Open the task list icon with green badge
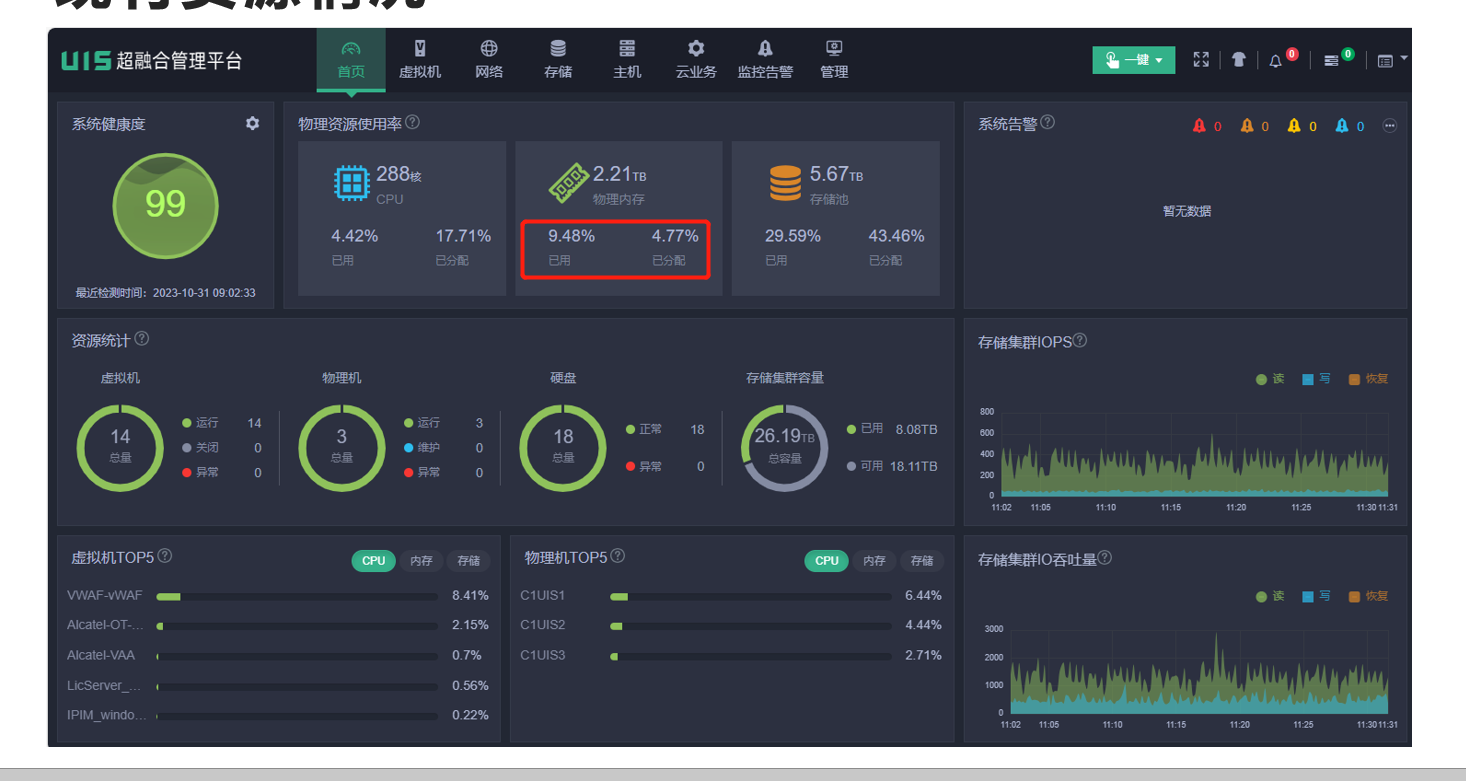The width and height of the screenshot is (1466, 781). tap(1331, 61)
